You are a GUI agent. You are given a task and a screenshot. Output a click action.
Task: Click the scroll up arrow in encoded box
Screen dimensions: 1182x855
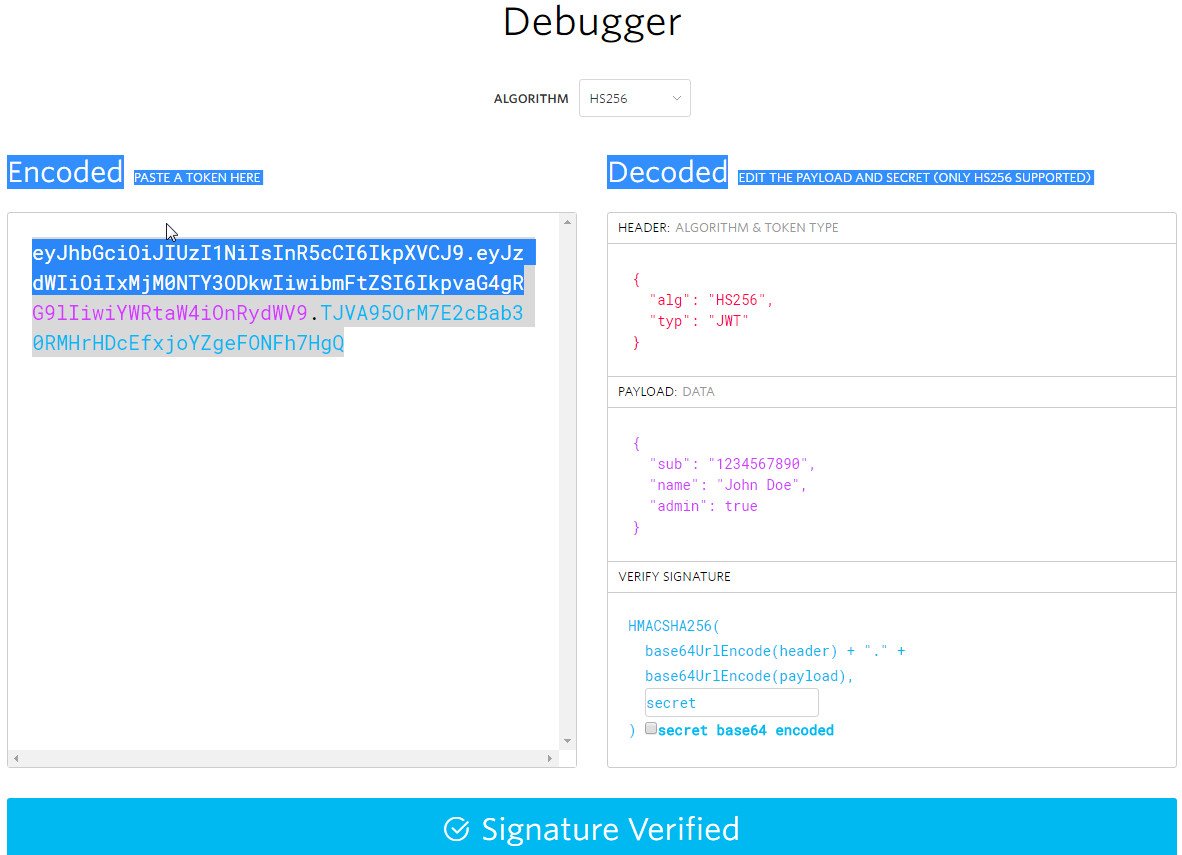coord(568,222)
